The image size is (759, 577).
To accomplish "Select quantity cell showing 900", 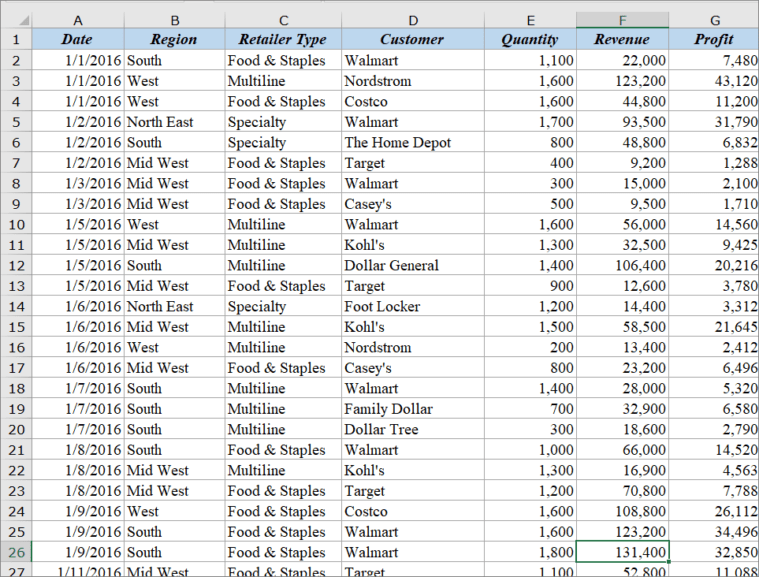I will click(x=531, y=286).
